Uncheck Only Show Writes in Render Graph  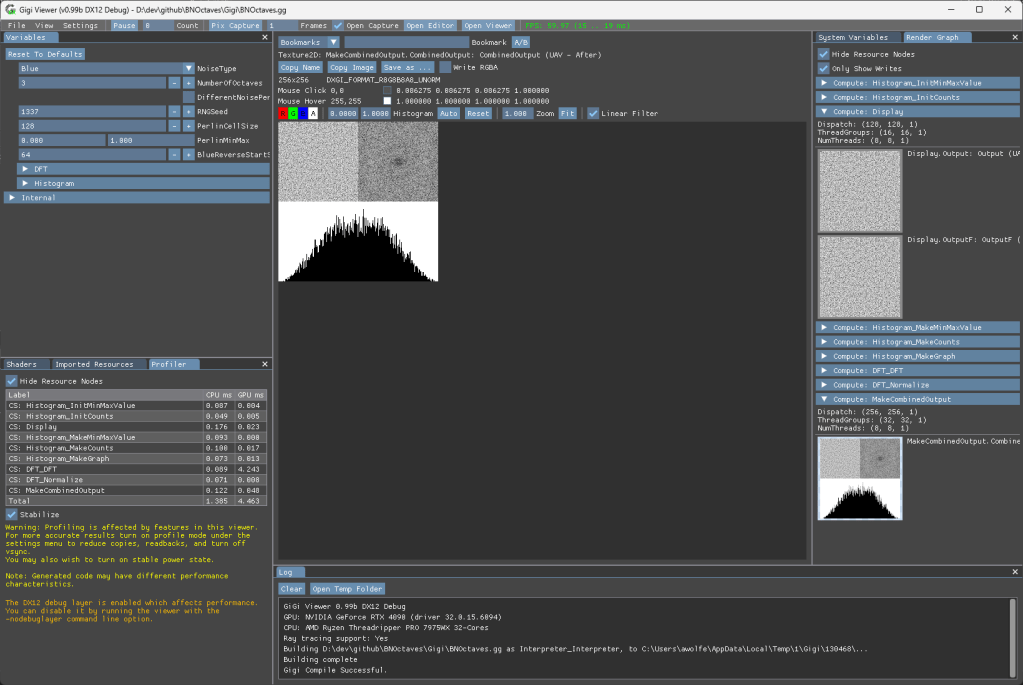[x=824, y=68]
